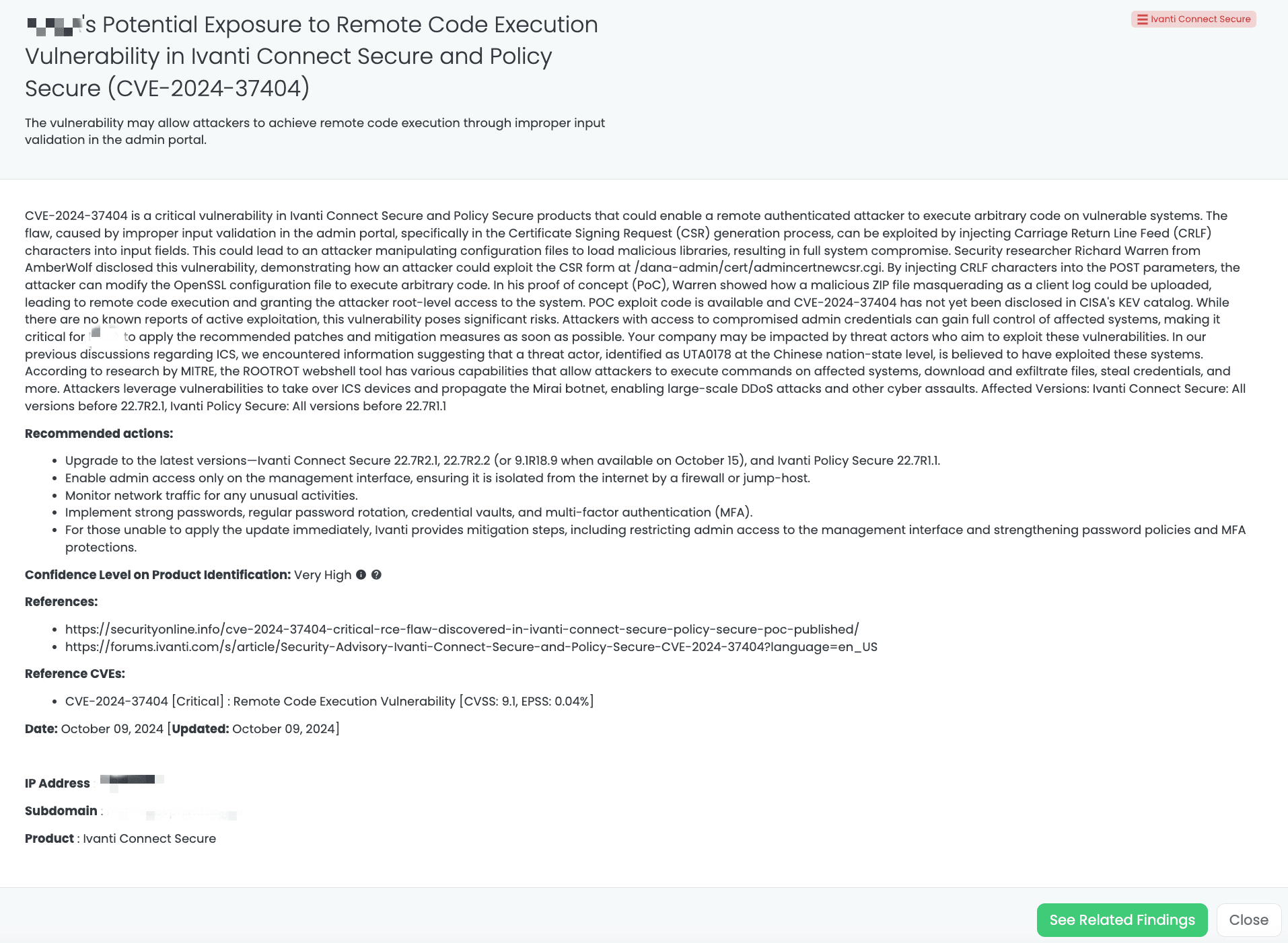1288x943 pixels.
Task: Click the help circle icon for product identification
Action: pos(377,575)
